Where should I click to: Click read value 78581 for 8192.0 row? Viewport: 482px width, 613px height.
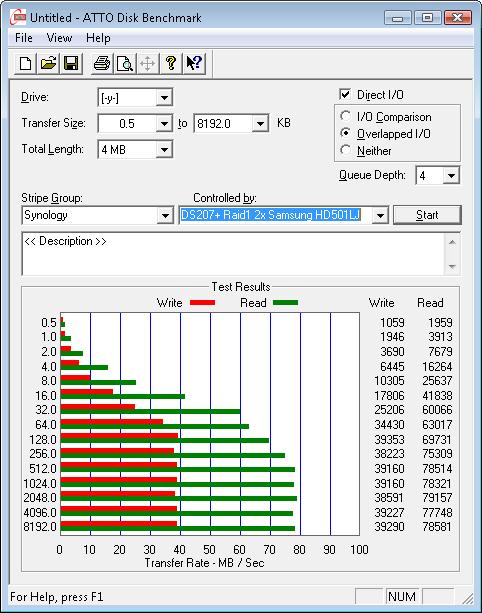(437, 527)
